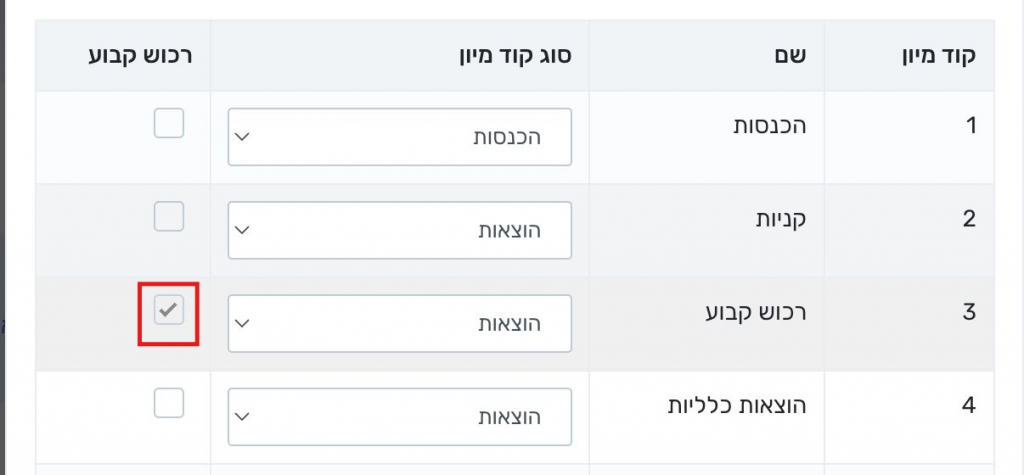
Task: Click sort code number 2 cell
Action: pos(968,218)
